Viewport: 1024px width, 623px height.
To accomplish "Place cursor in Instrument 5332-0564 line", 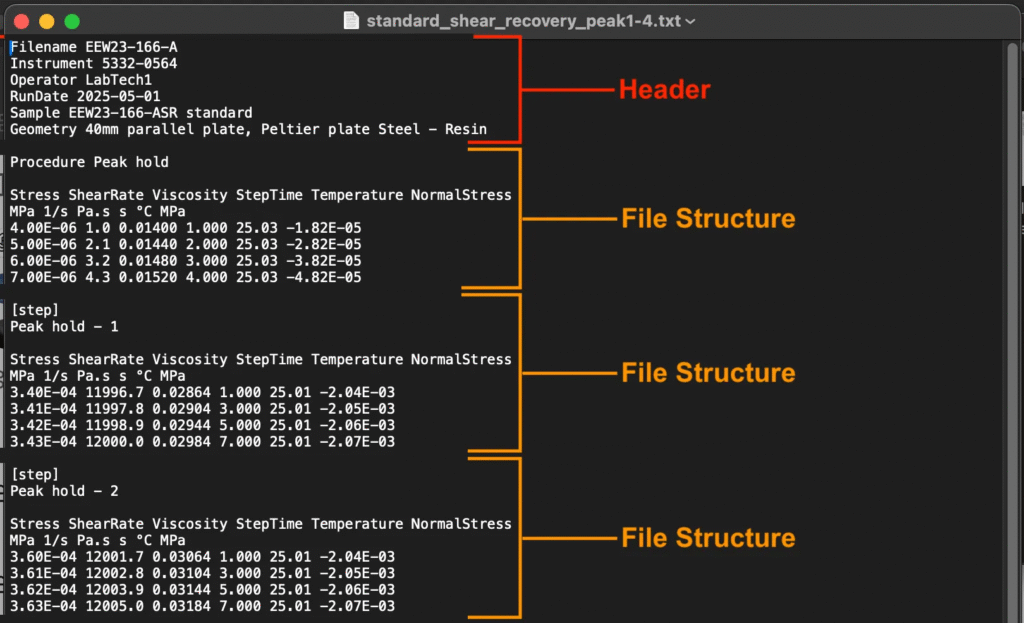I will pos(94,64).
